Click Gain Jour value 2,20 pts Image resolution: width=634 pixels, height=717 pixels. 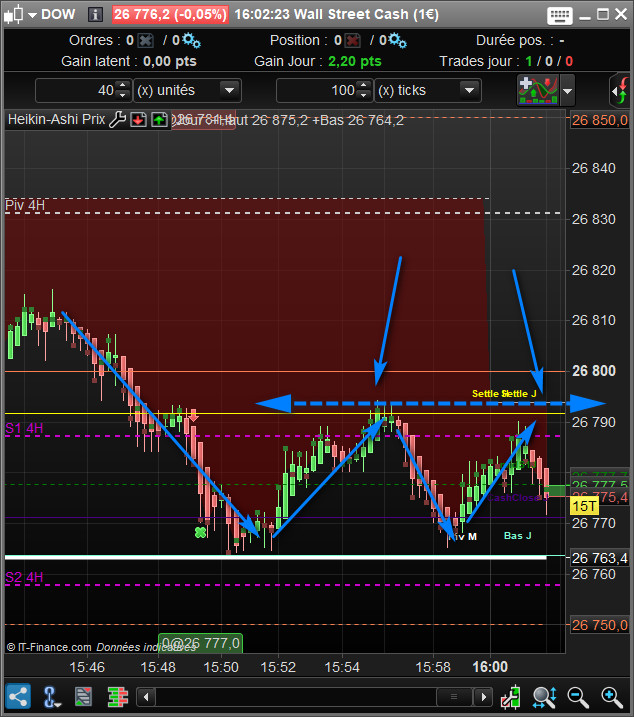(355, 61)
